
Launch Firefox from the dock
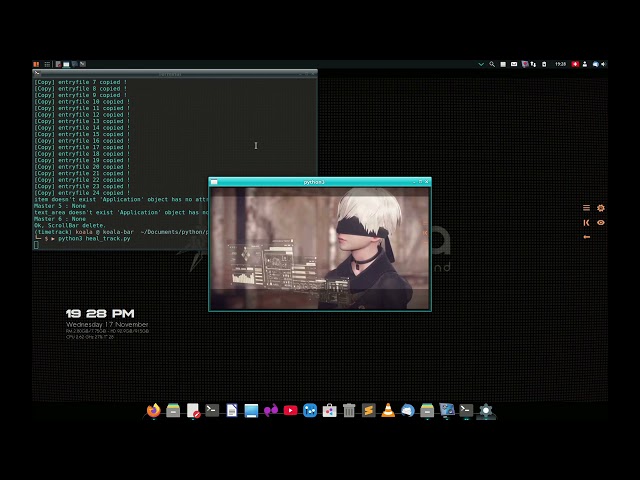[153, 410]
